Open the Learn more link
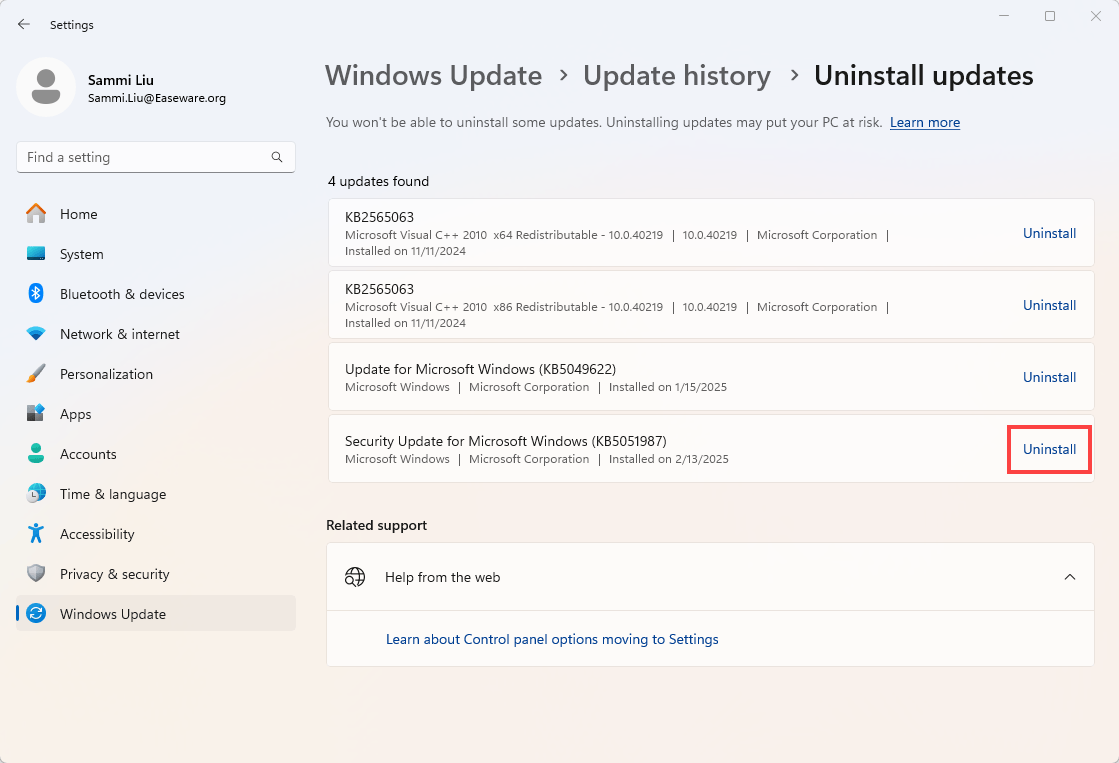Image resolution: width=1119 pixels, height=763 pixels. point(924,122)
